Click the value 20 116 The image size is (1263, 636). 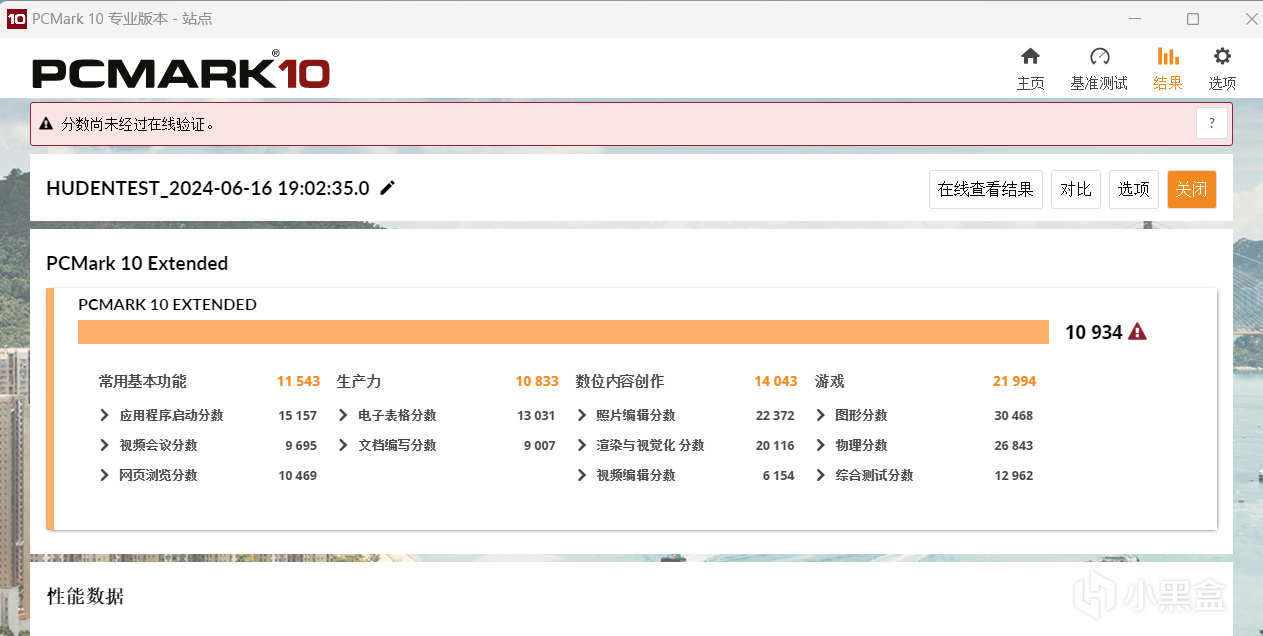(x=775, y=445)
